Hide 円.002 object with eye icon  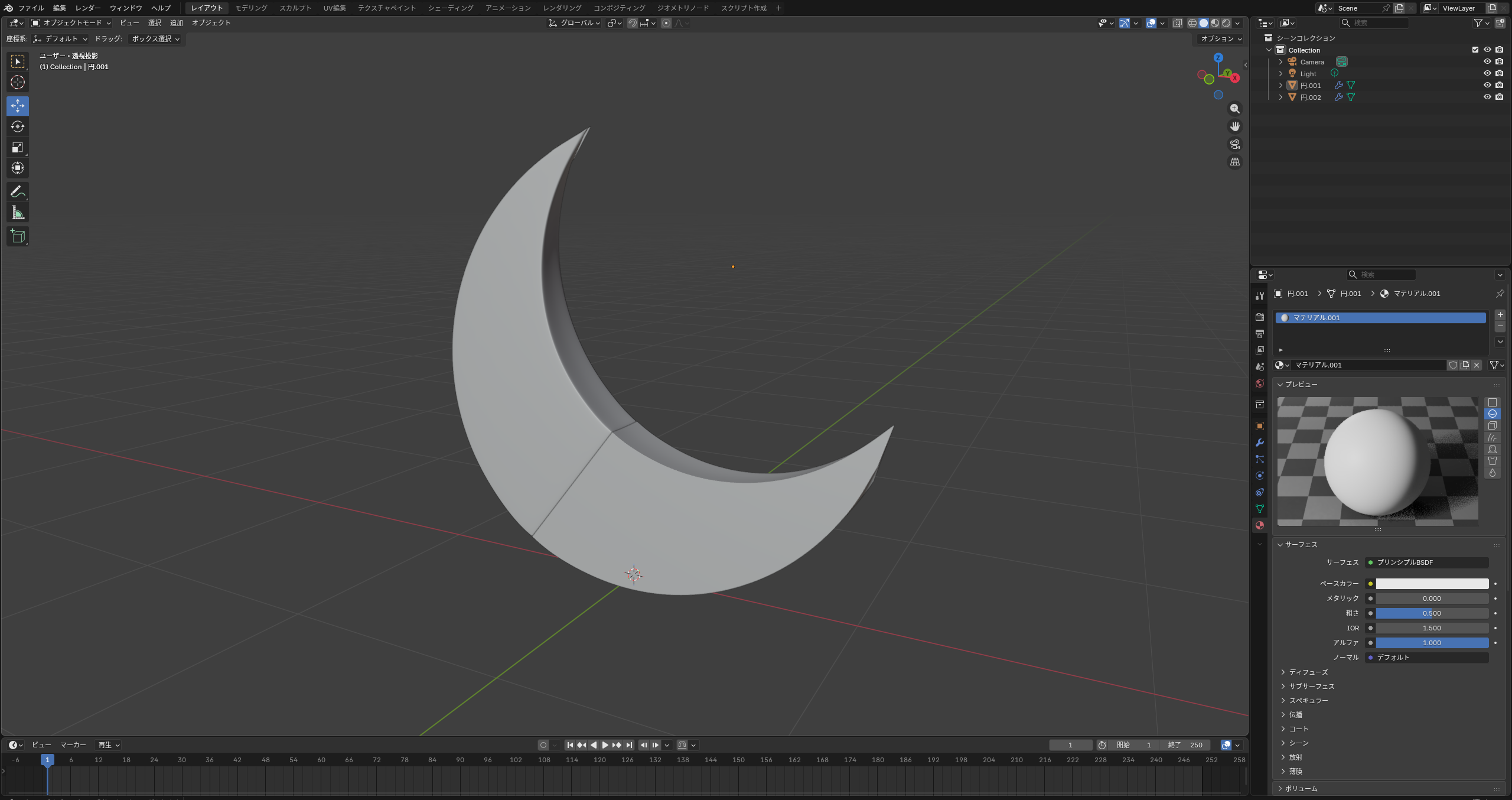pos(1487,97)
